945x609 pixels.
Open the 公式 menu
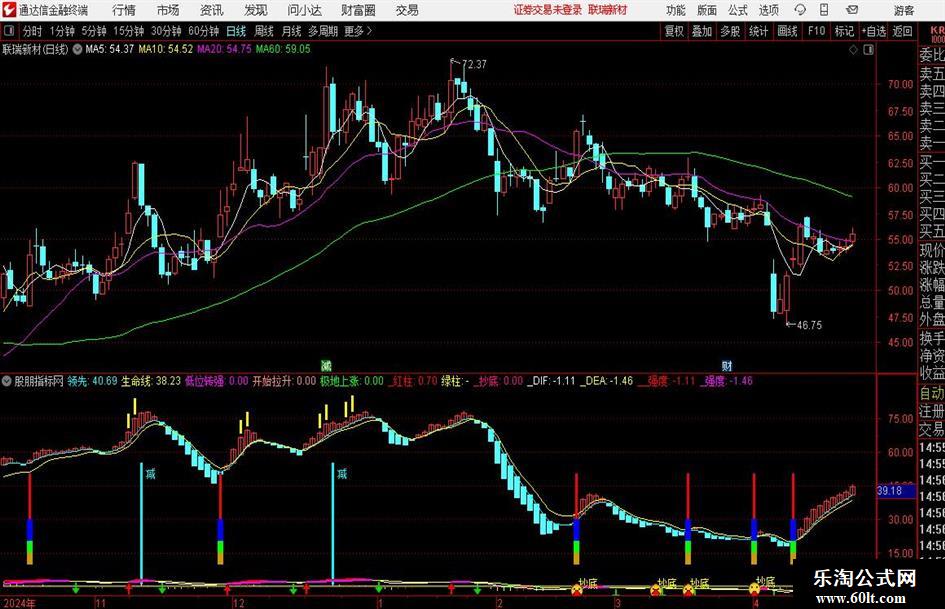(738, 10)
